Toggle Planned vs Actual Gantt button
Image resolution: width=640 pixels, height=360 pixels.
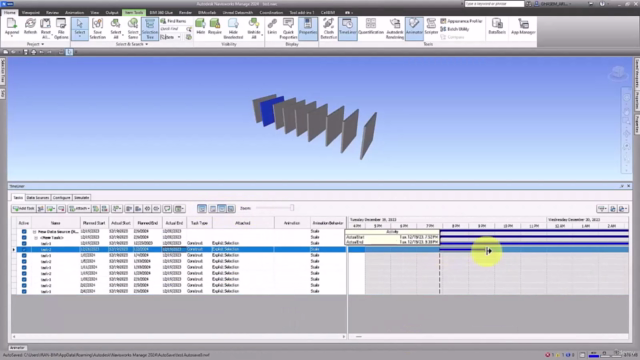231,209
